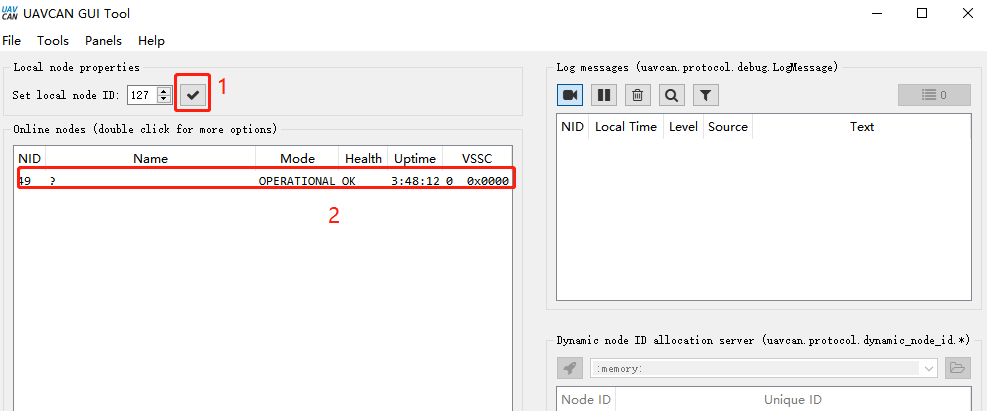
Task: Increase local node ID with up arrow
Action: point(164,90)
